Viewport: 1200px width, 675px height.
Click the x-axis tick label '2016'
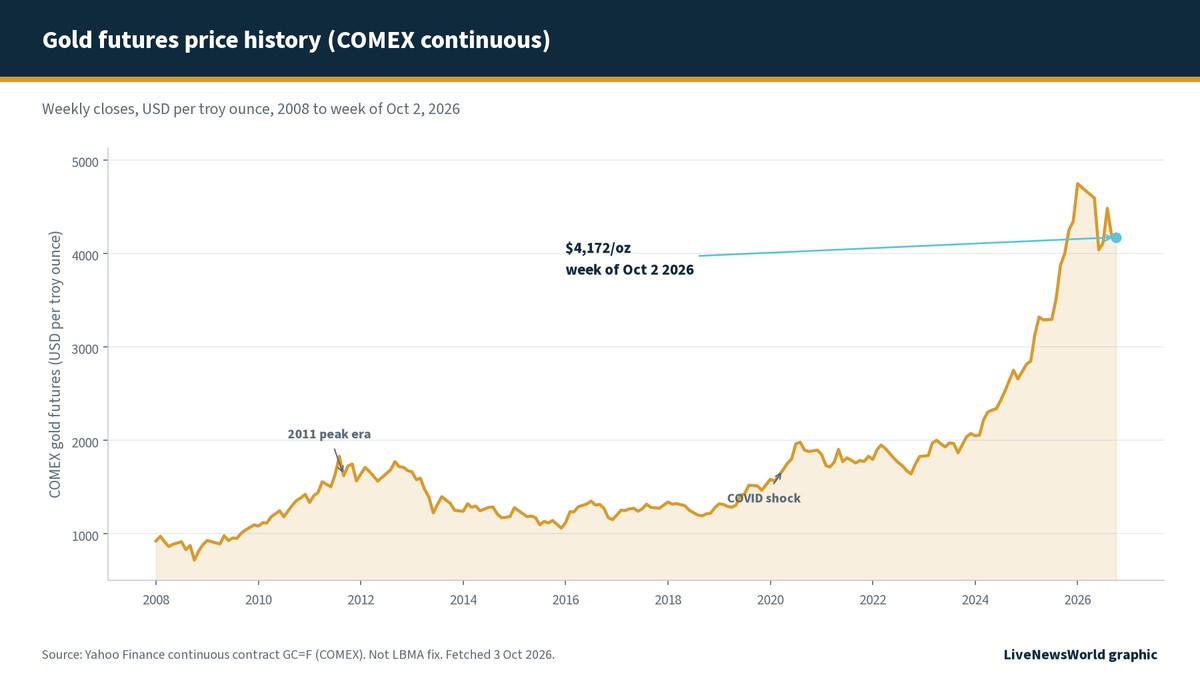point(565,600)
